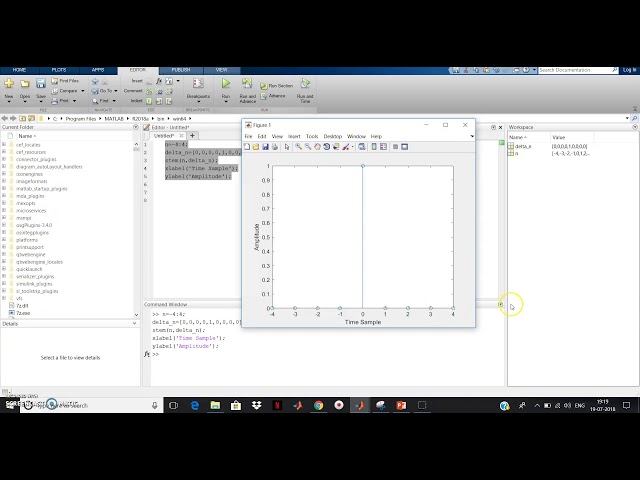Open the Compare dropdown arrow
The image size is (640, 480).
tap(83, 91)
